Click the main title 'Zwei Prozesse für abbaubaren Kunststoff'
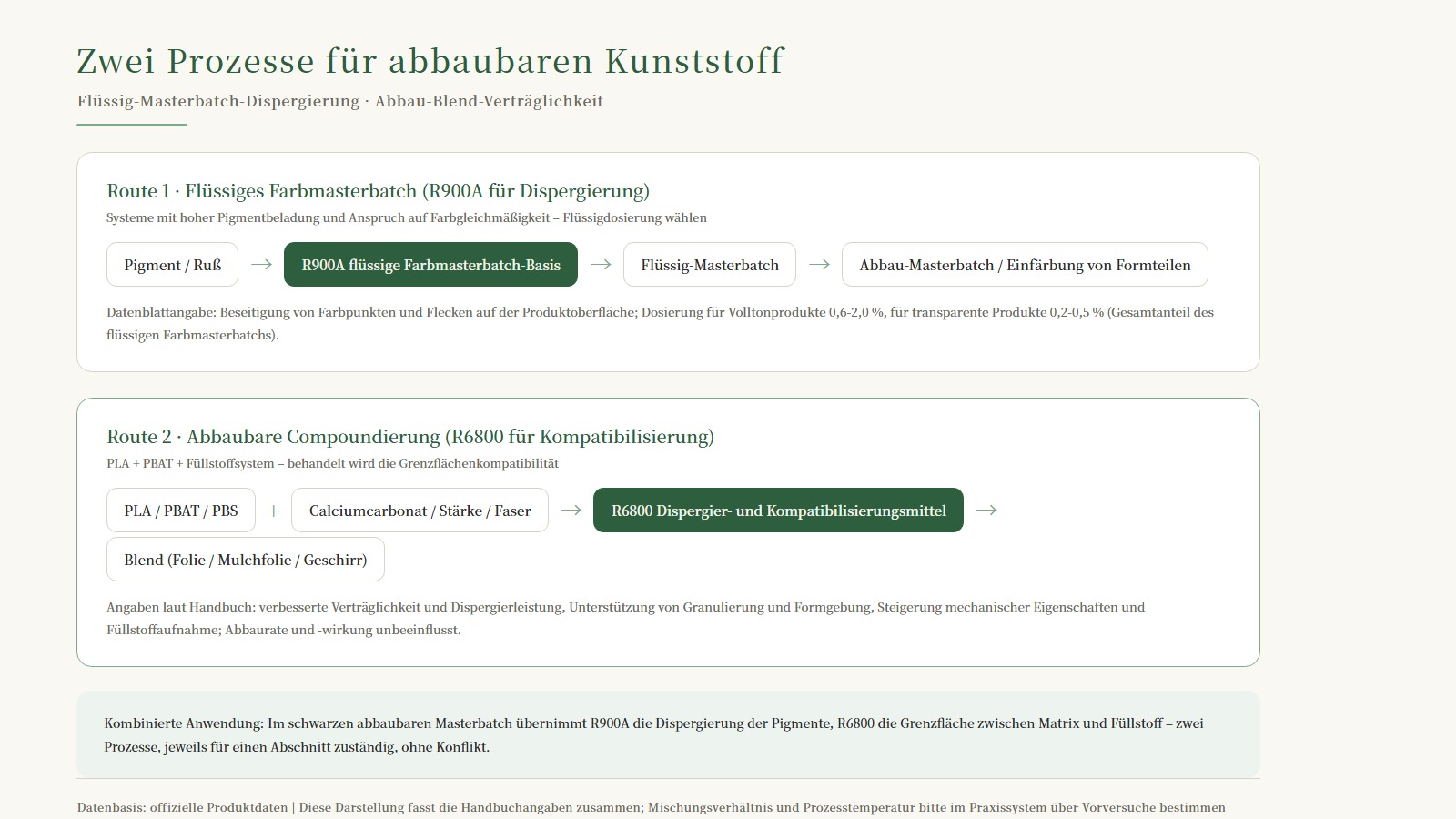 click(x=430, y=61)
